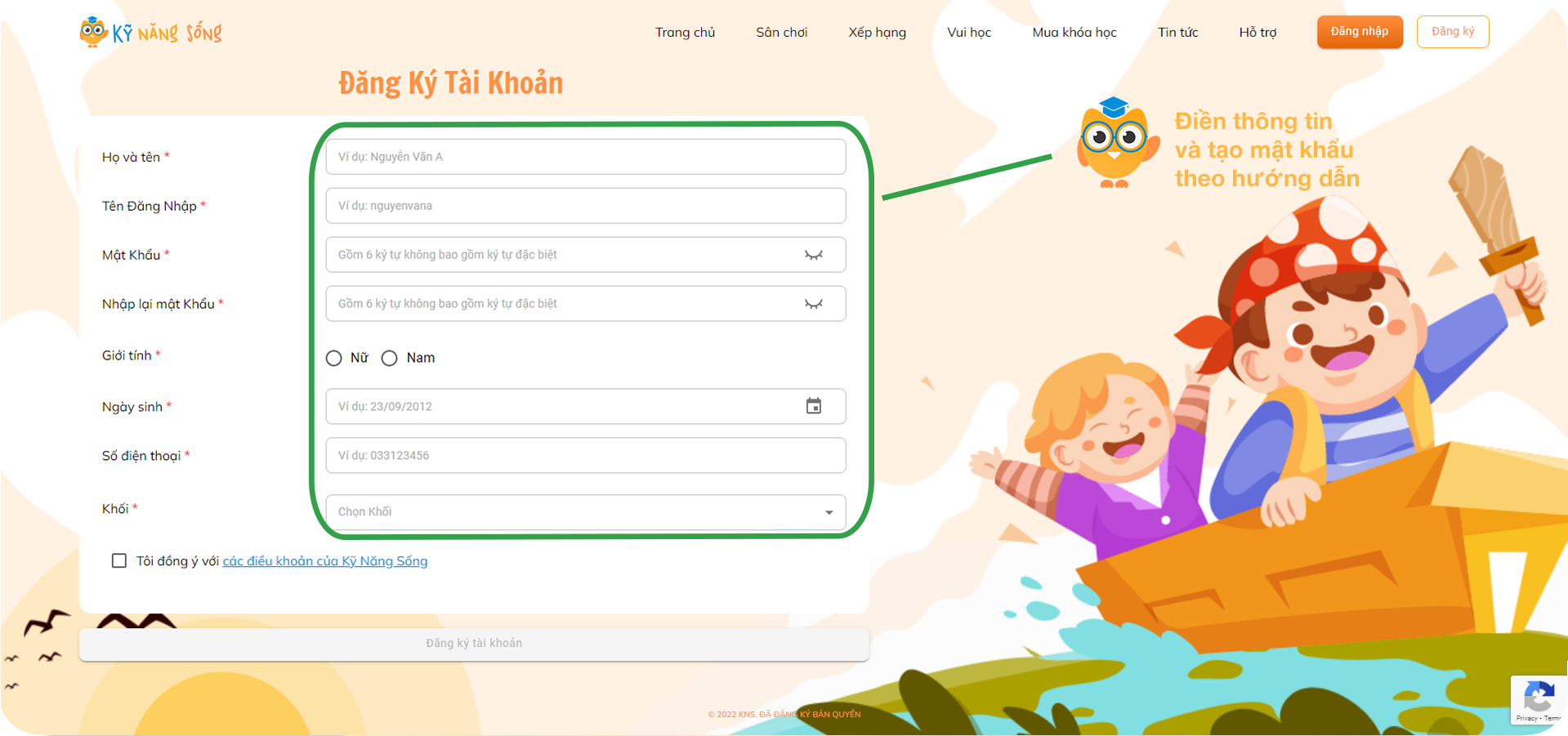Click the reCAPTCHA badge icon
This screenshot has height=736, width=1568.
pyautogui.click(x=1539, y=699)
